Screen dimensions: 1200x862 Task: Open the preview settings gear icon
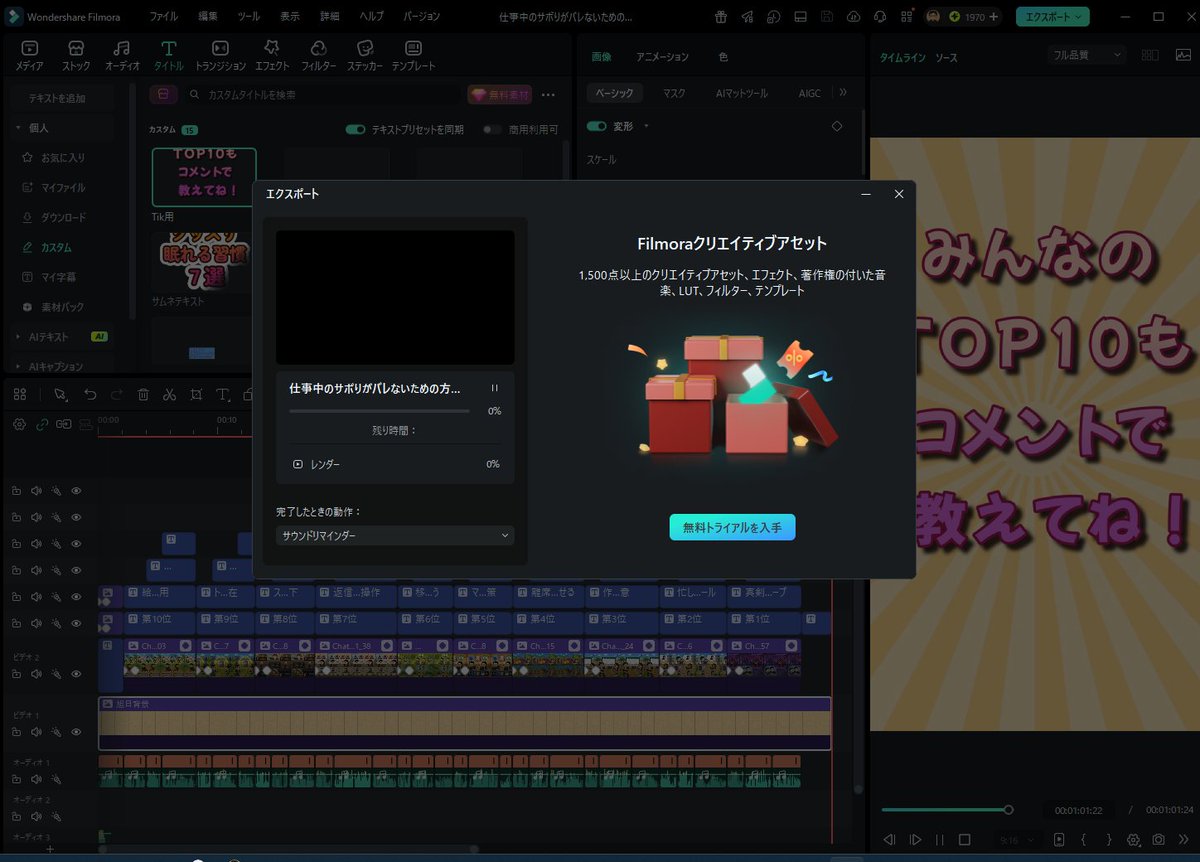[x=1134, y=840]
